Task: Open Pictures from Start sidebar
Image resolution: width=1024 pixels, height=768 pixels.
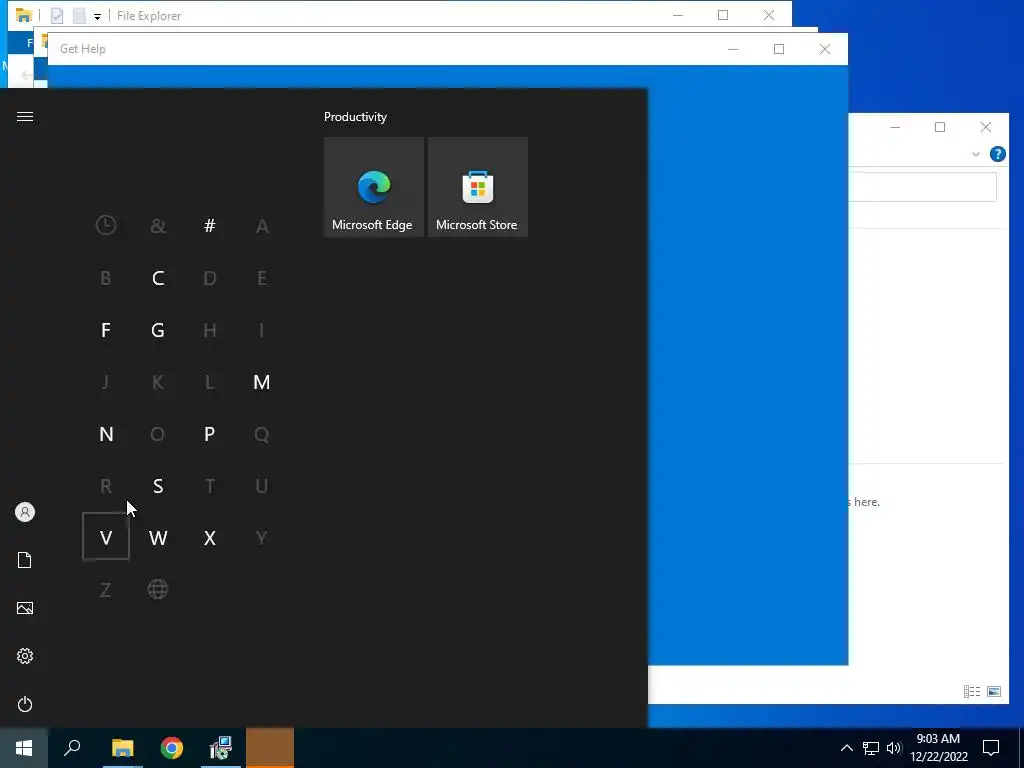Action: coord(25,608)
